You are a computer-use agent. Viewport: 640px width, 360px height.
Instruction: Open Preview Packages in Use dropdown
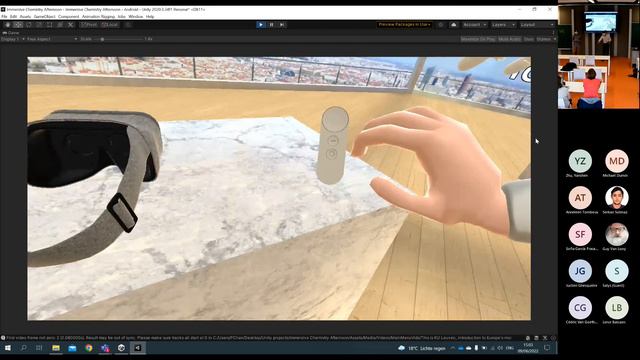pyautogui.click(x=404, y=25)
